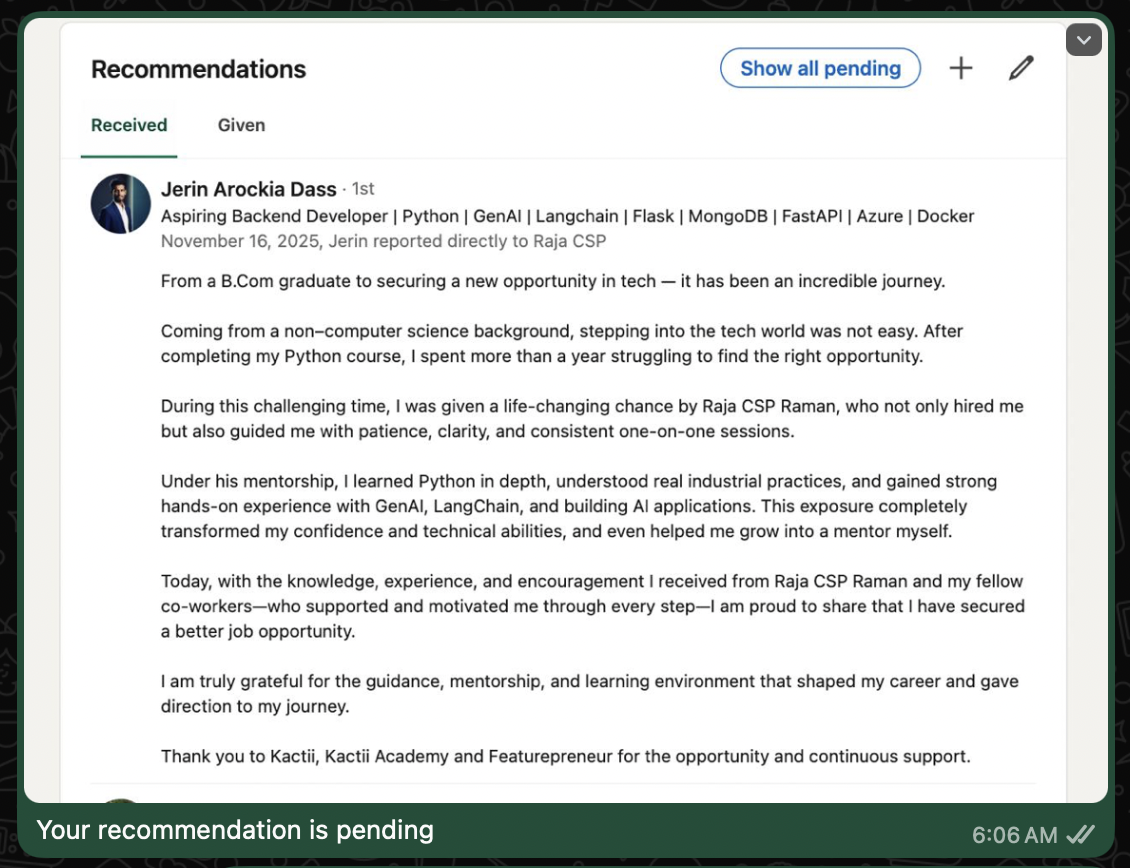Click the partially visible second recommender avatar

tap(121, 800)
